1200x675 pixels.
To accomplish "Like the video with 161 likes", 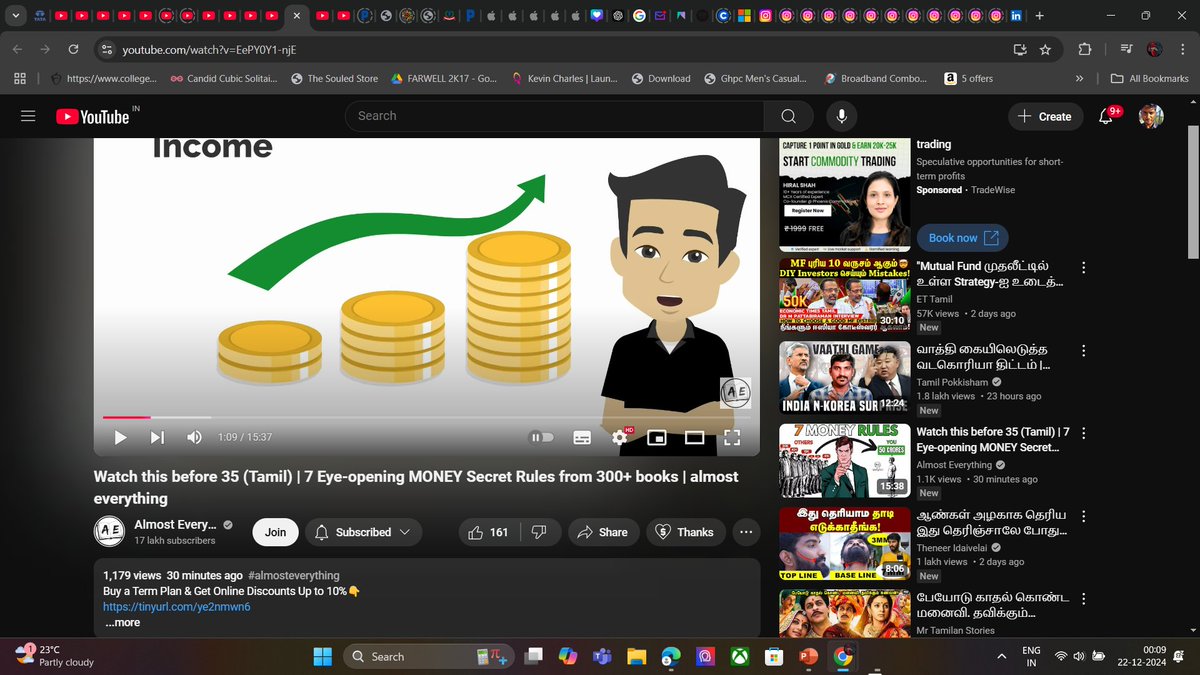I will [x=489, y=532].
